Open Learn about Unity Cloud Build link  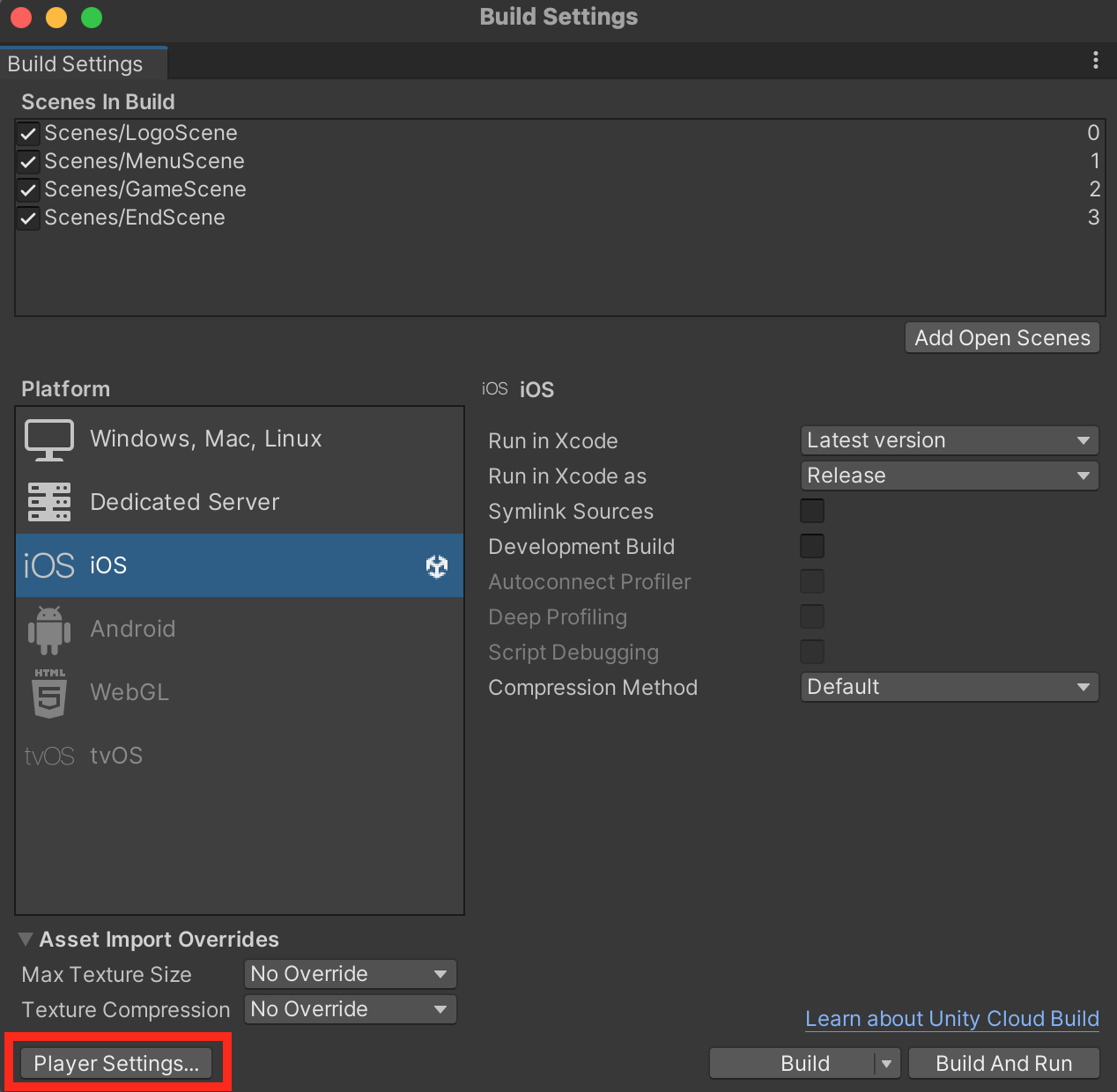point(951,1019)
